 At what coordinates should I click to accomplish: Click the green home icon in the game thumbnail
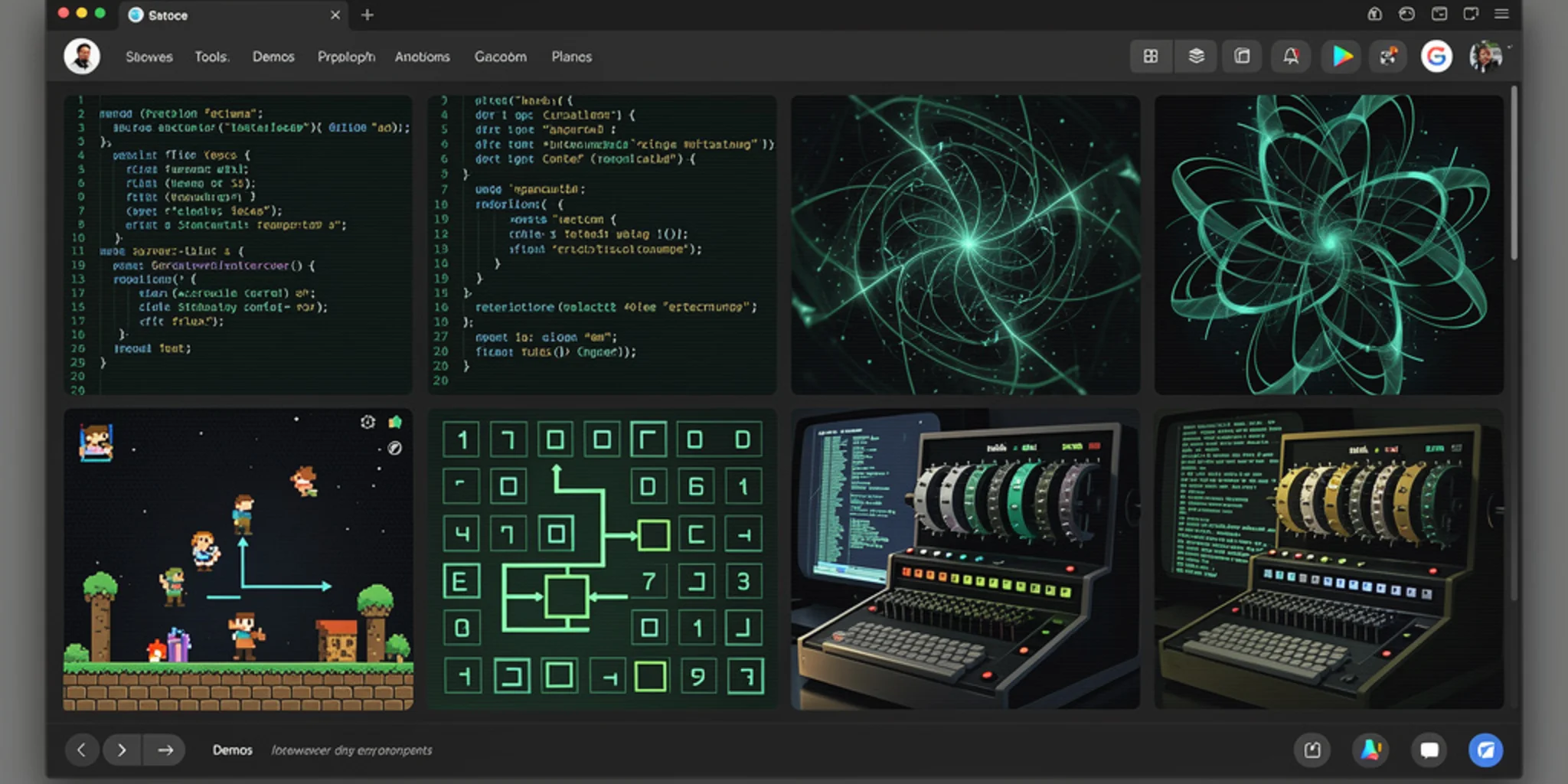click(395, 422)
